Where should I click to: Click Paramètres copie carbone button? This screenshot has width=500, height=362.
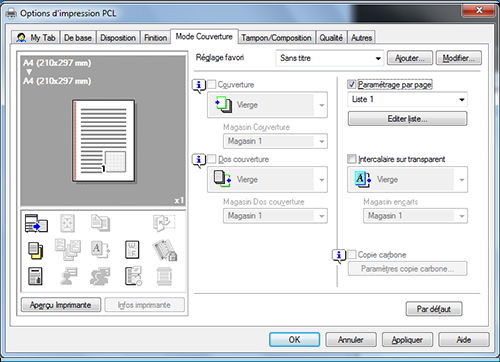(x=407, y=269)
